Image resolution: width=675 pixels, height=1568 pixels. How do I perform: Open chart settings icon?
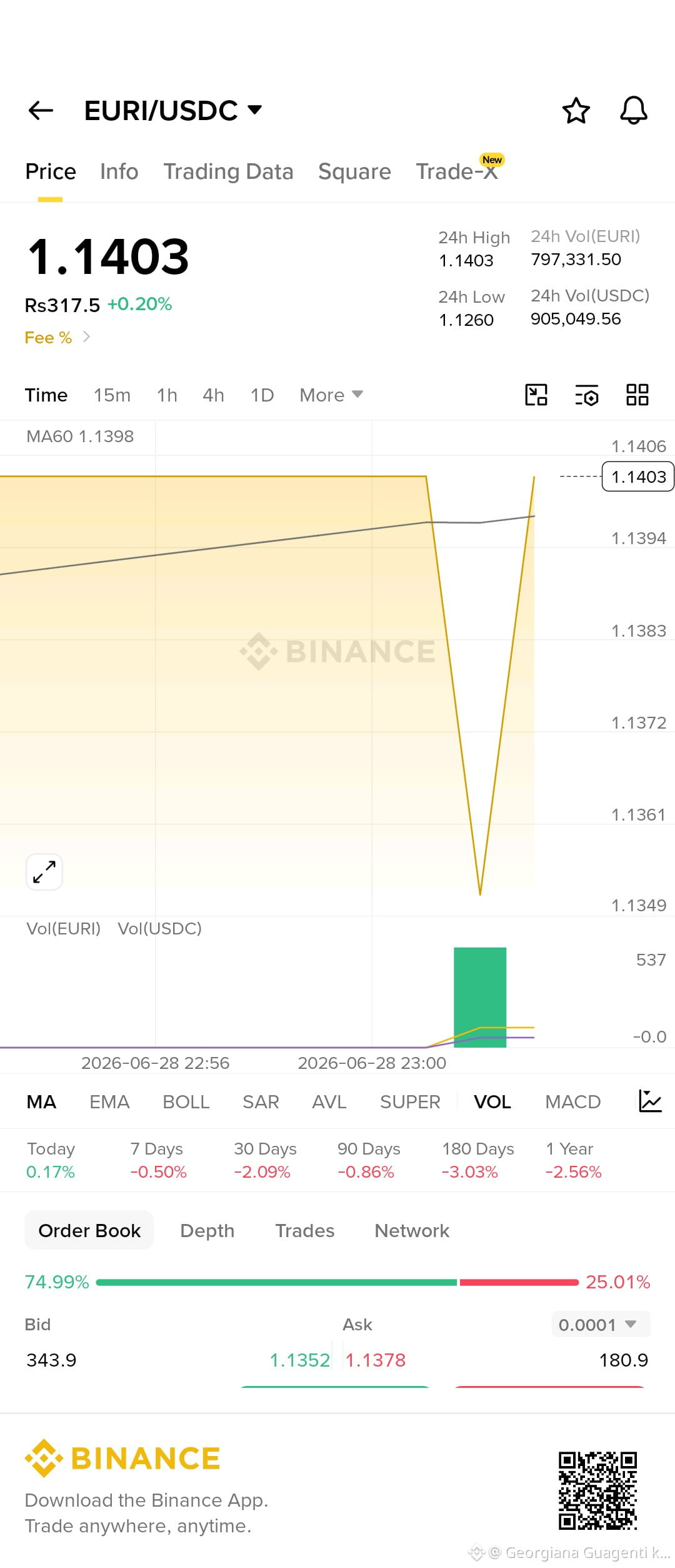(x=586, y=395)
